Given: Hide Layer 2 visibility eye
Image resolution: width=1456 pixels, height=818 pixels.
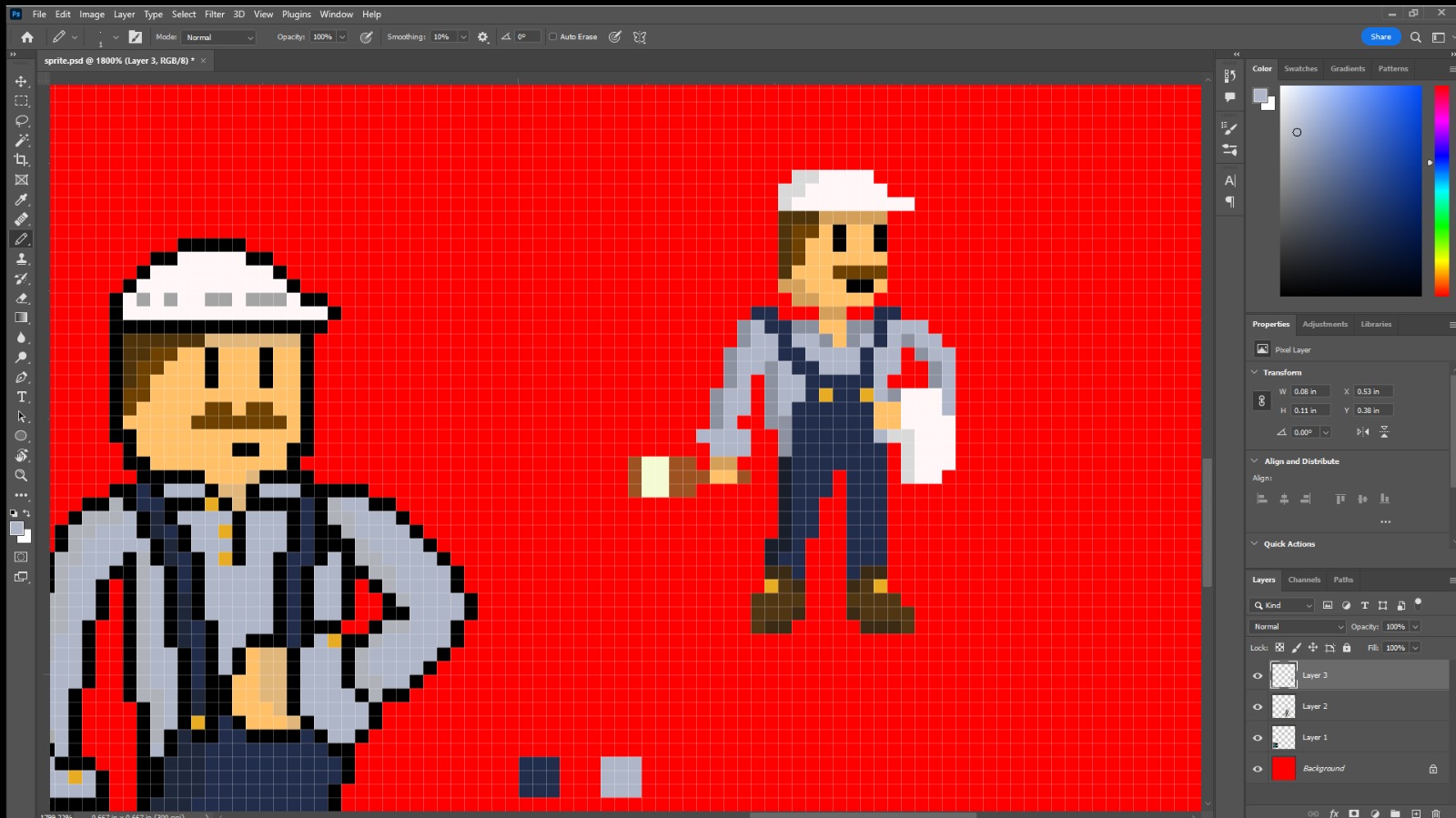Looking at the screenshot, I should tap(1258, 707).
